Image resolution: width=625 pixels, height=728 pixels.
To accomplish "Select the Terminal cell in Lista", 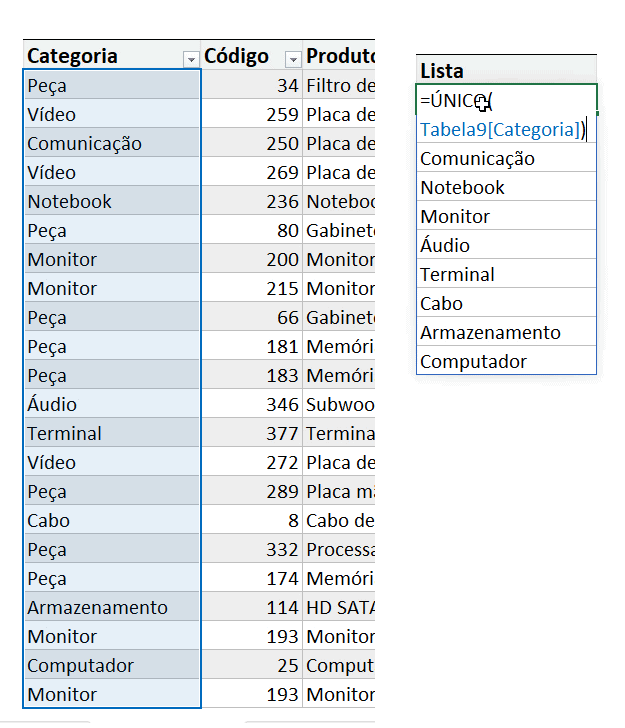I will (x=506, y=273).
